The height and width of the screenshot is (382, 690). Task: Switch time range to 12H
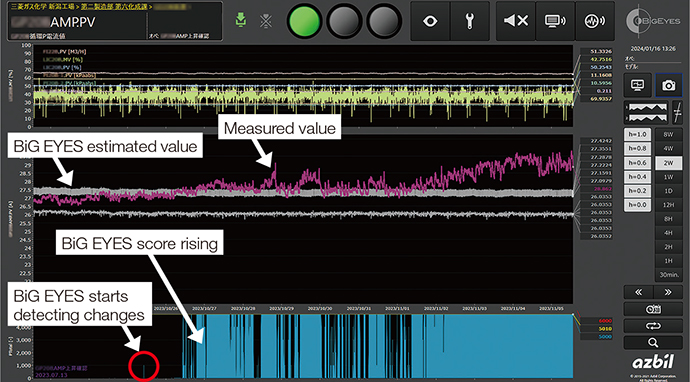[668, 205]
